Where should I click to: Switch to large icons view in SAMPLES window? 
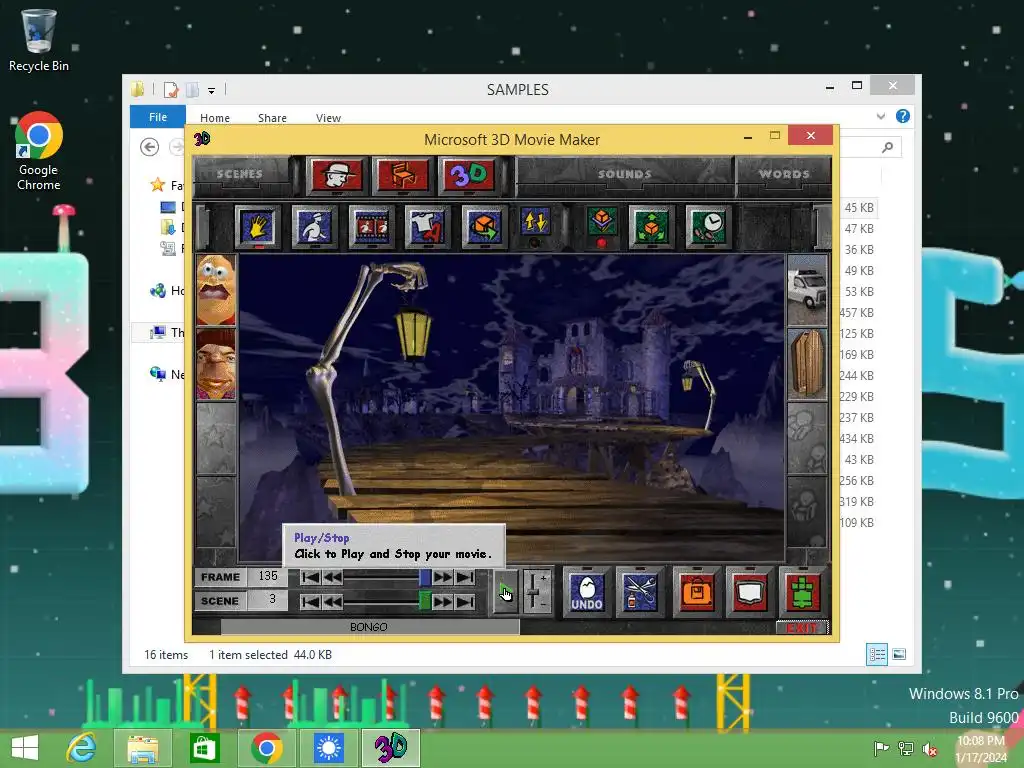click(x=899, y=654)
